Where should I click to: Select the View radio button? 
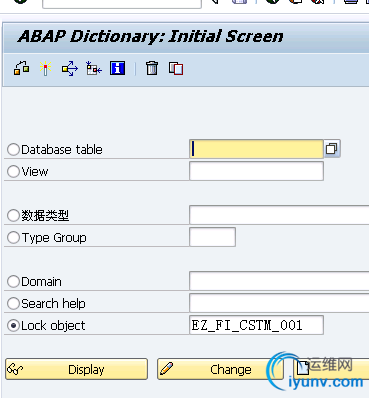tap(13, 171)
